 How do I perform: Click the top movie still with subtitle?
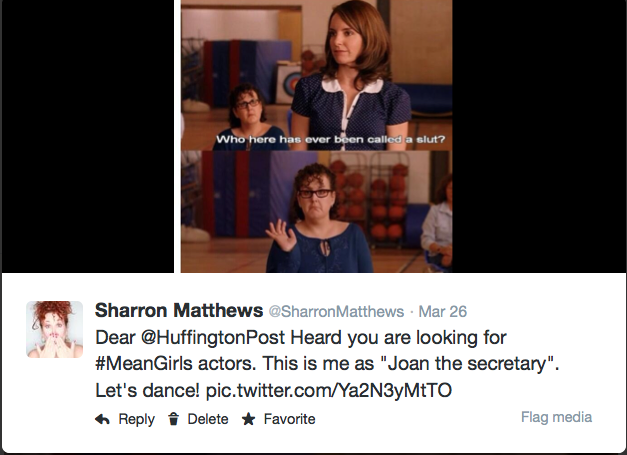[x=316, y=75]
